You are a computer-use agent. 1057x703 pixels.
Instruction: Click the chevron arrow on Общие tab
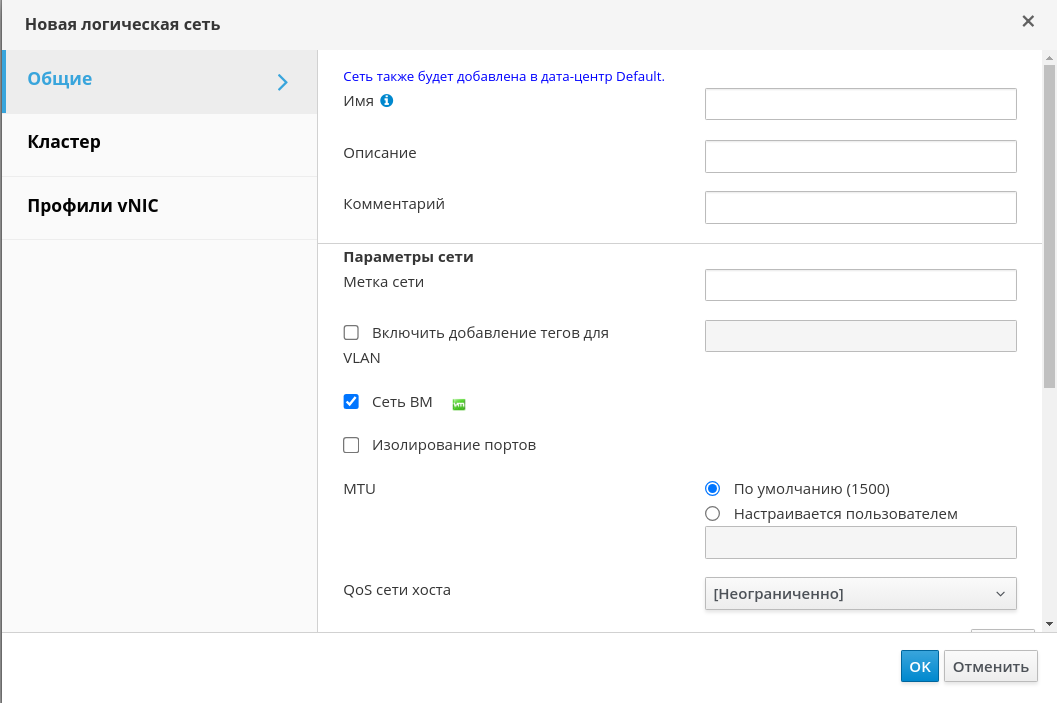click(283, 82)
